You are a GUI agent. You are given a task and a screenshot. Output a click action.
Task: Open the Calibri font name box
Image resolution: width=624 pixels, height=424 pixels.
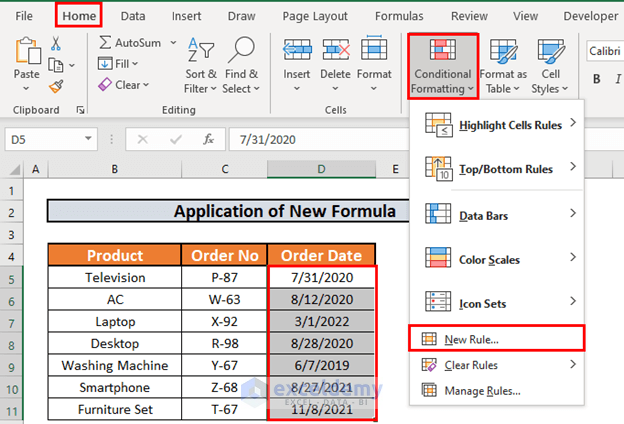(x=605, y=51)
